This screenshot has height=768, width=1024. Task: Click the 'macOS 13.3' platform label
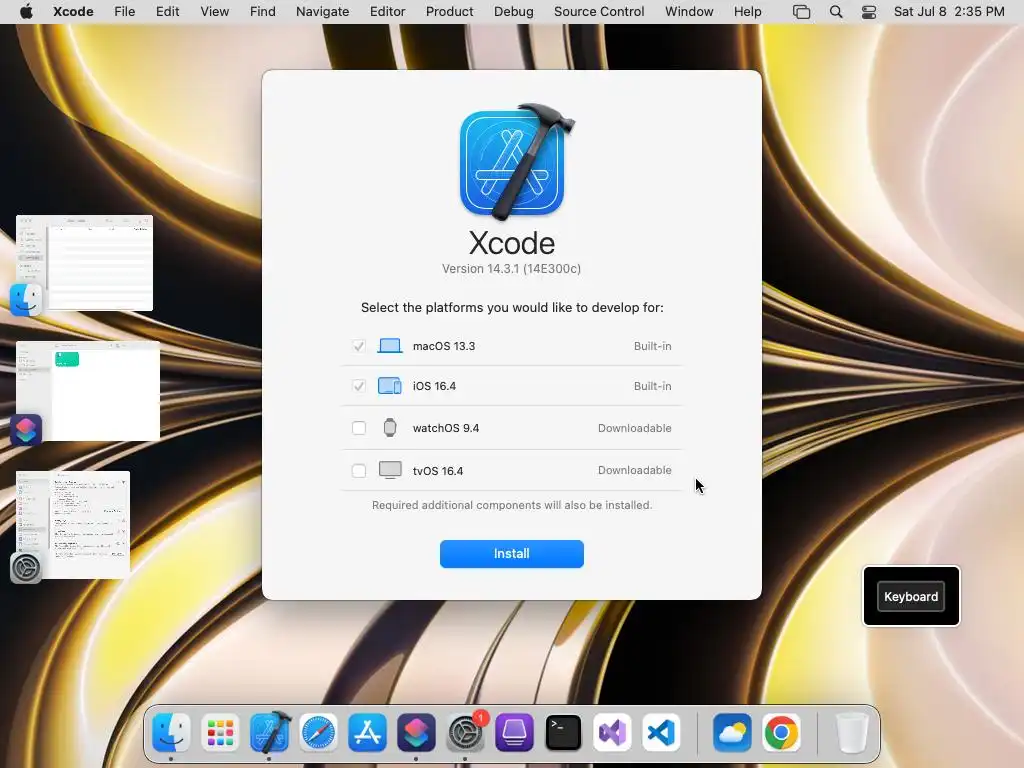coord(443,346)
